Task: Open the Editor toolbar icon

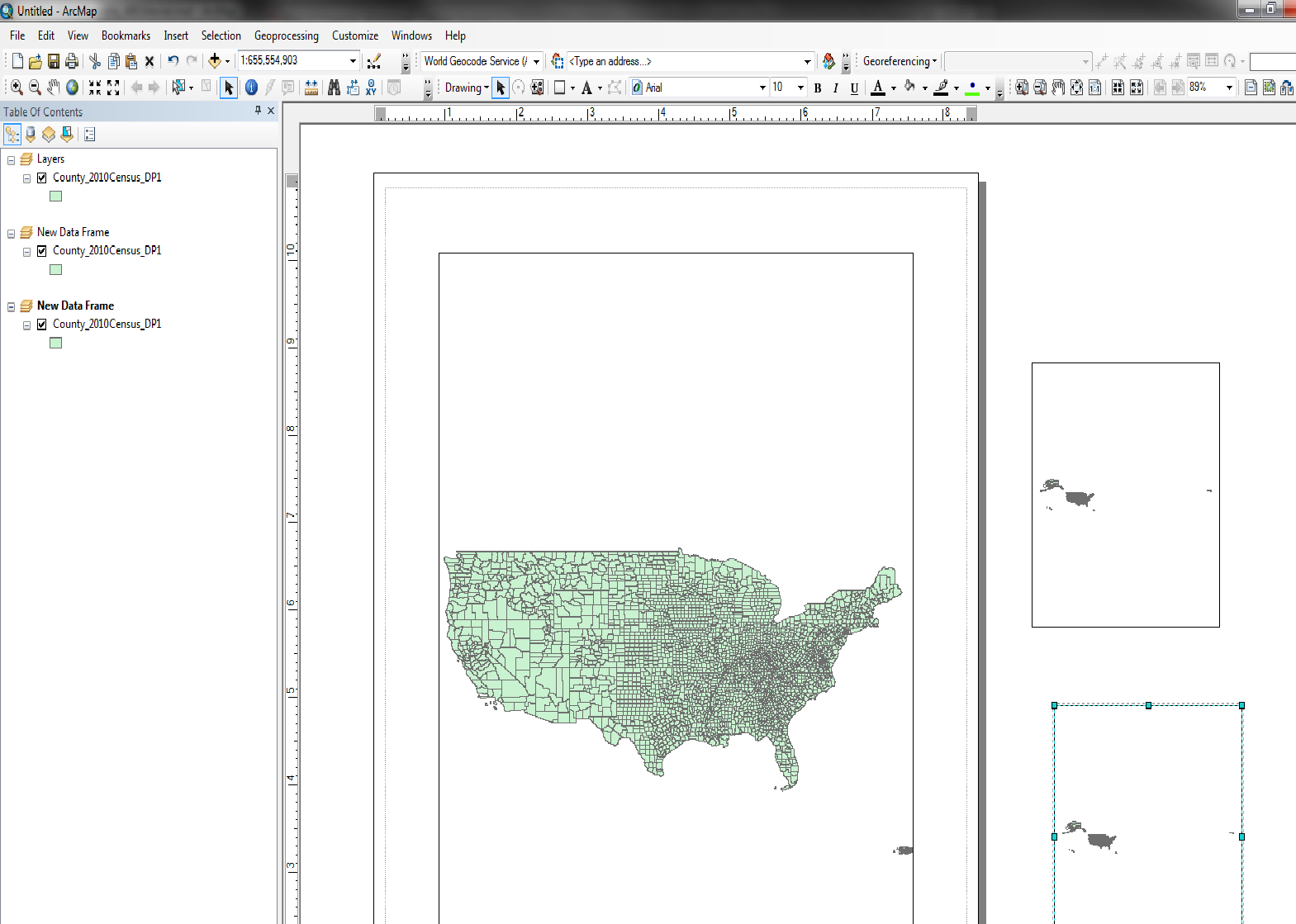Action: 374,61
